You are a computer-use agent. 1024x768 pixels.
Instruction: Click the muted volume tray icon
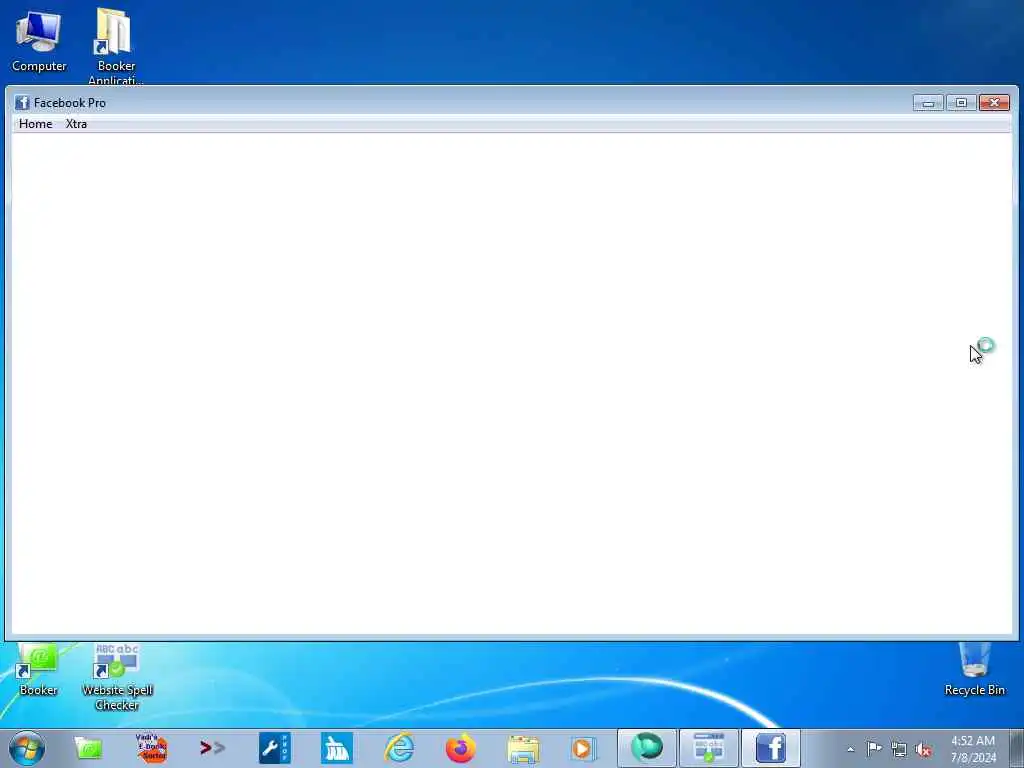[923, 749]
